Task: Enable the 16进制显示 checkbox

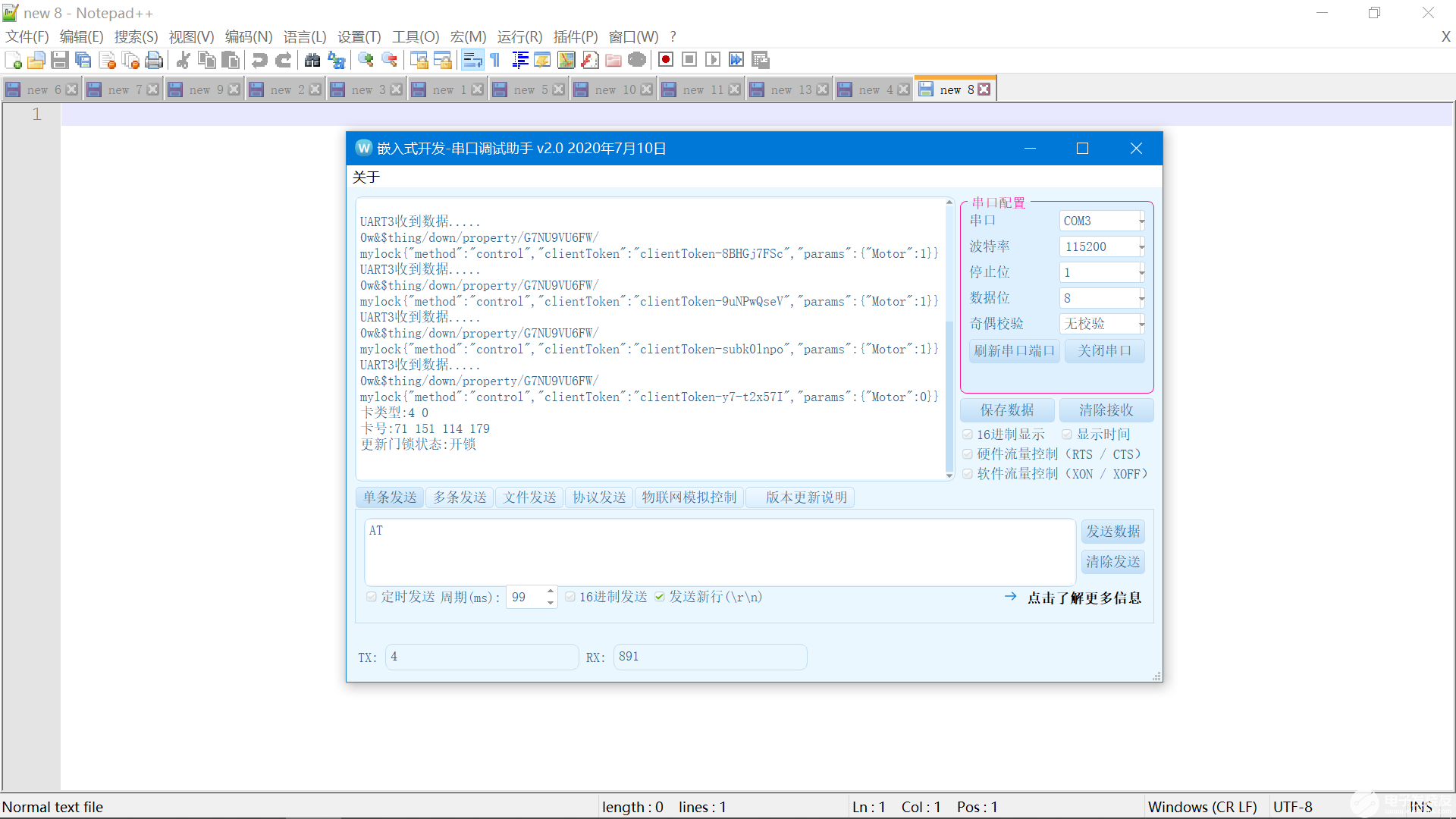Action: coord(968,435)
